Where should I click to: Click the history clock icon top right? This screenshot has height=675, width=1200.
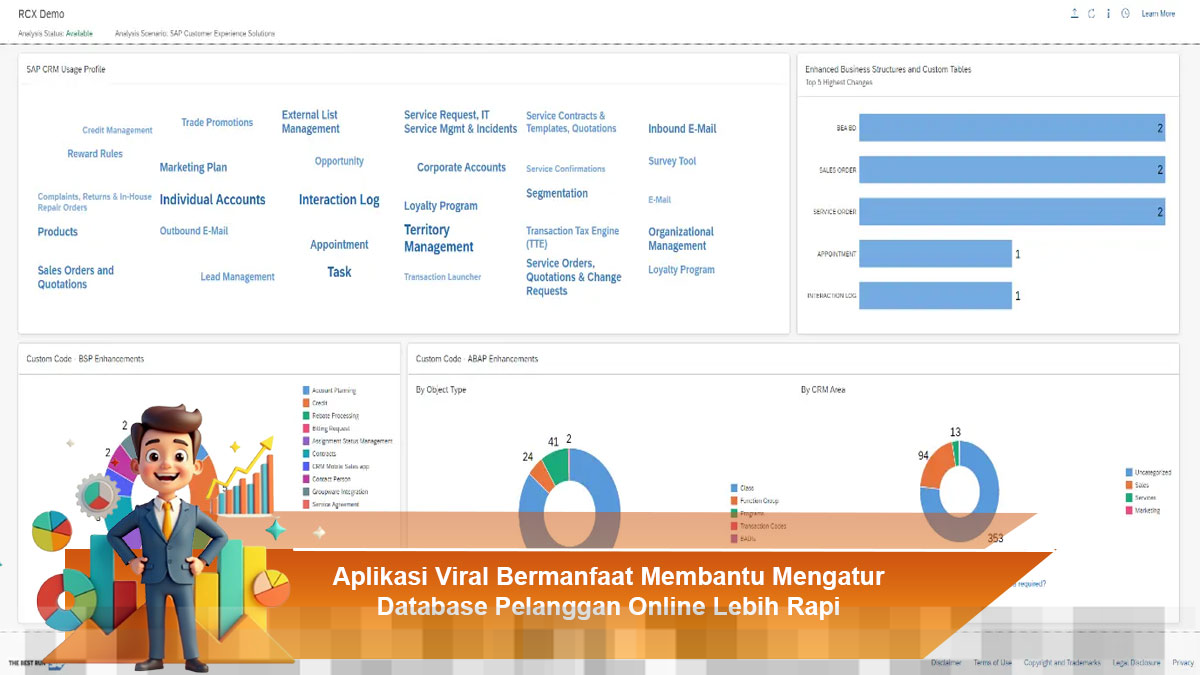(x=1126, y=13)
